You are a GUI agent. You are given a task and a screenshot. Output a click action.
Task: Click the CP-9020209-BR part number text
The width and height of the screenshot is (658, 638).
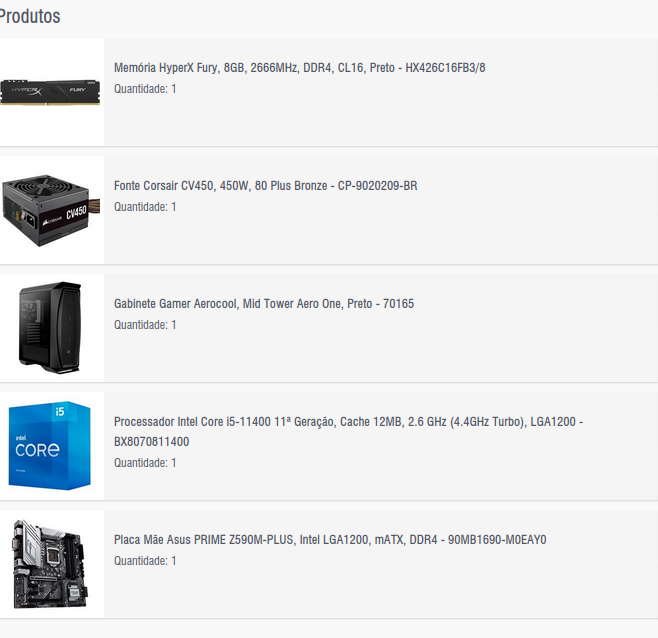click(378, 186)
